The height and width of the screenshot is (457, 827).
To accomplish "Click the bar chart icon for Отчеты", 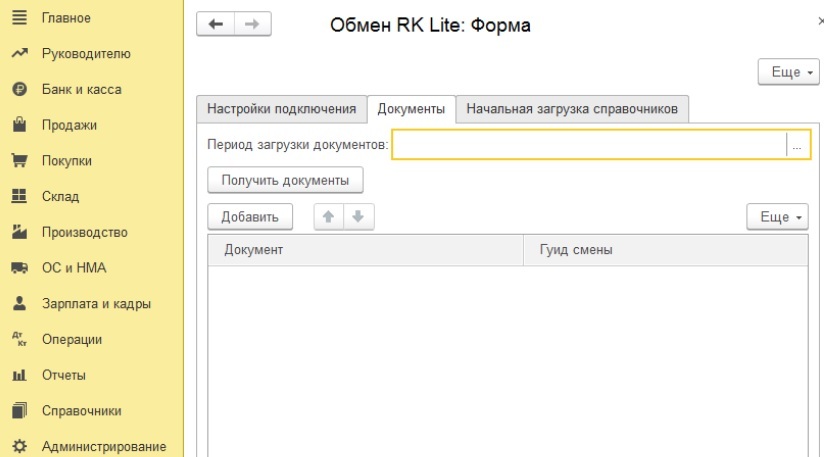I will [20, 375].
